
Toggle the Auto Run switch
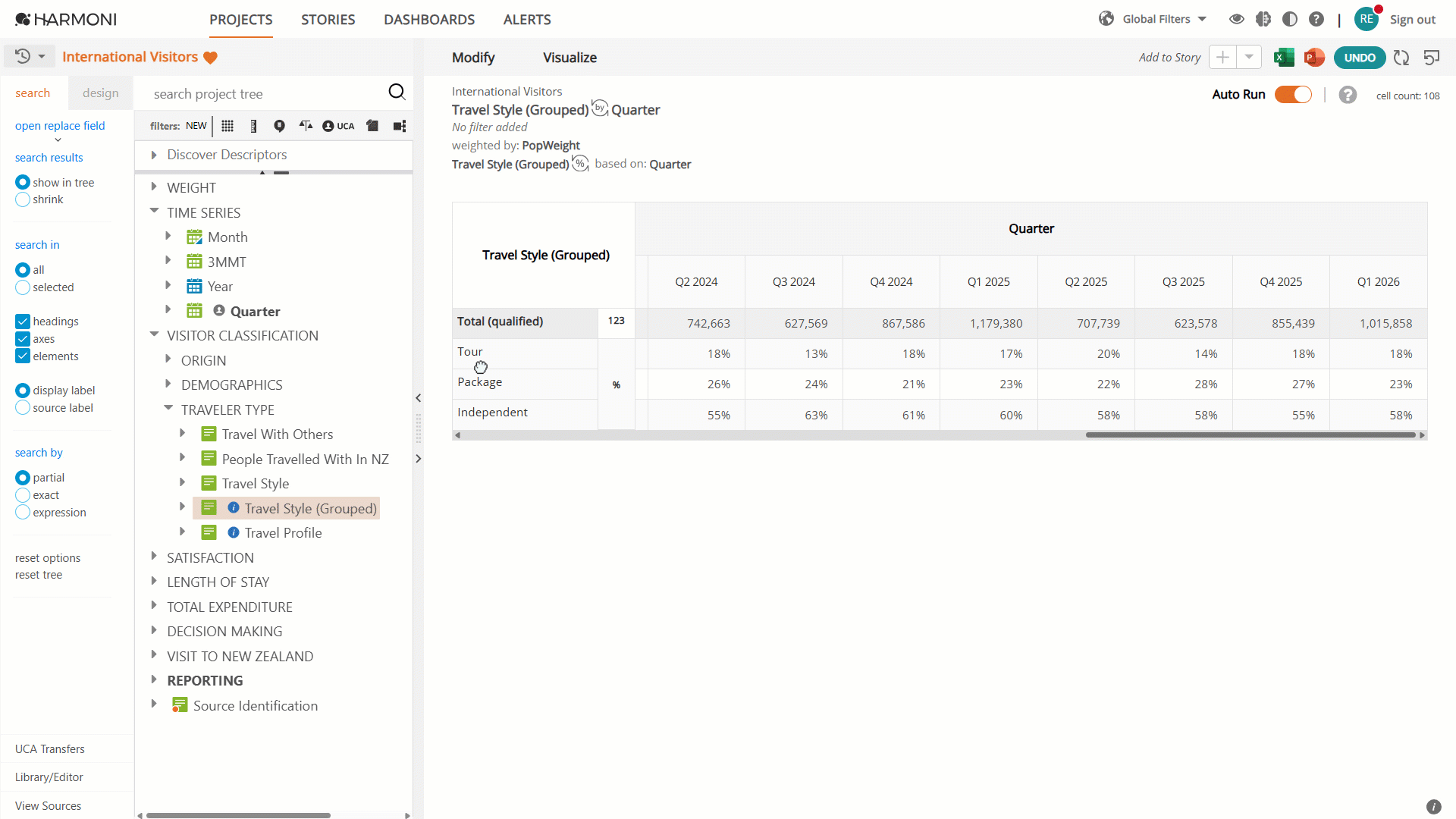(1293, 95)
